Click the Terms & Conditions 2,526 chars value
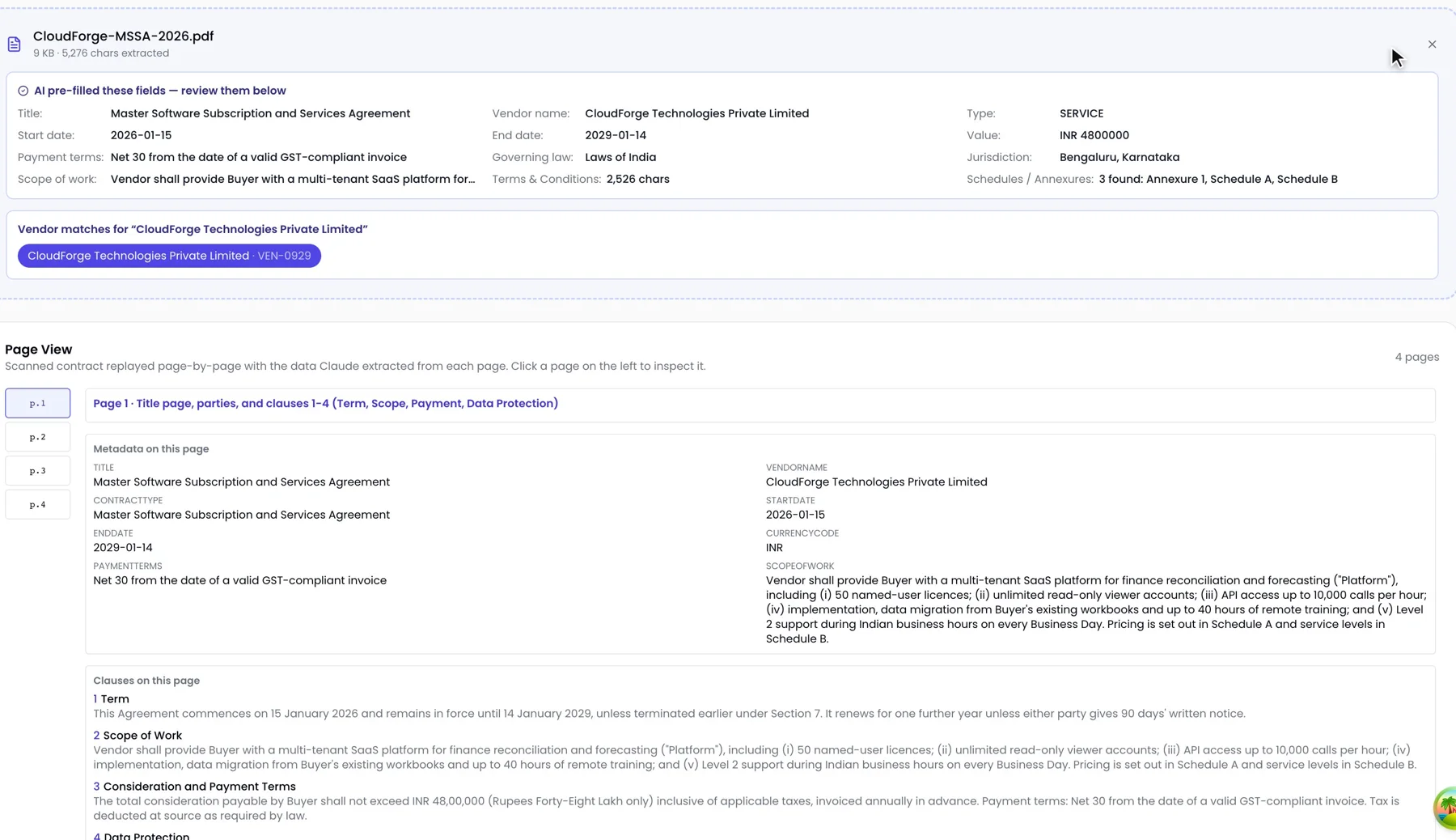The height and width of the screenshot is (840, 1456). (637, 179)
